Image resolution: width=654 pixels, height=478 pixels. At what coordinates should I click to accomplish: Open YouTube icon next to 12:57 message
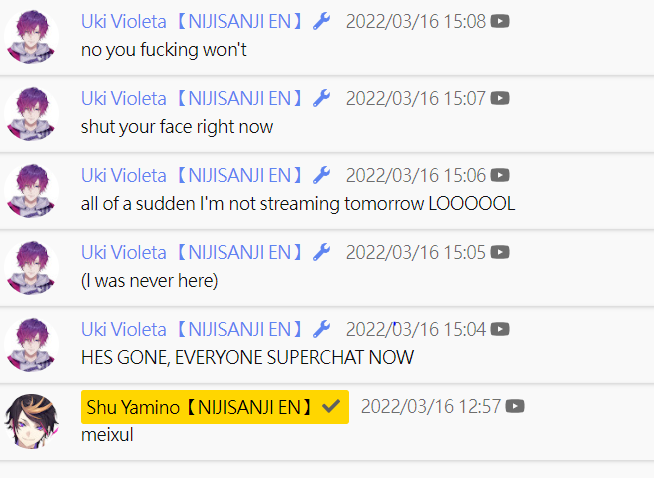(x=515, y=406)
